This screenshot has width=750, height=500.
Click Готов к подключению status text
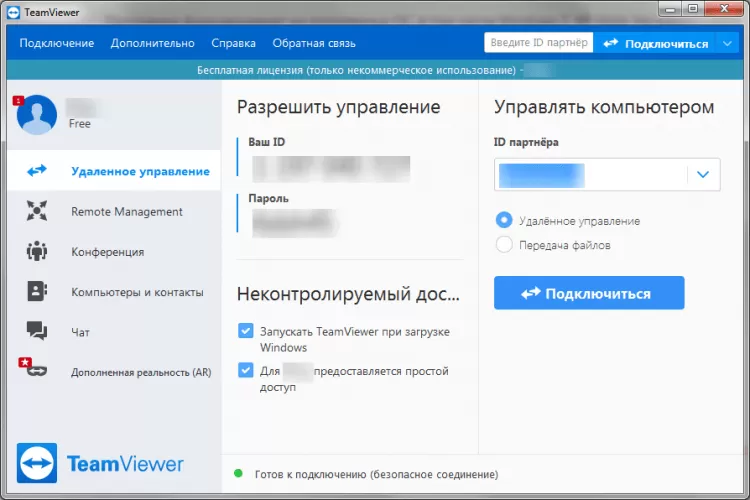[376, 474]
